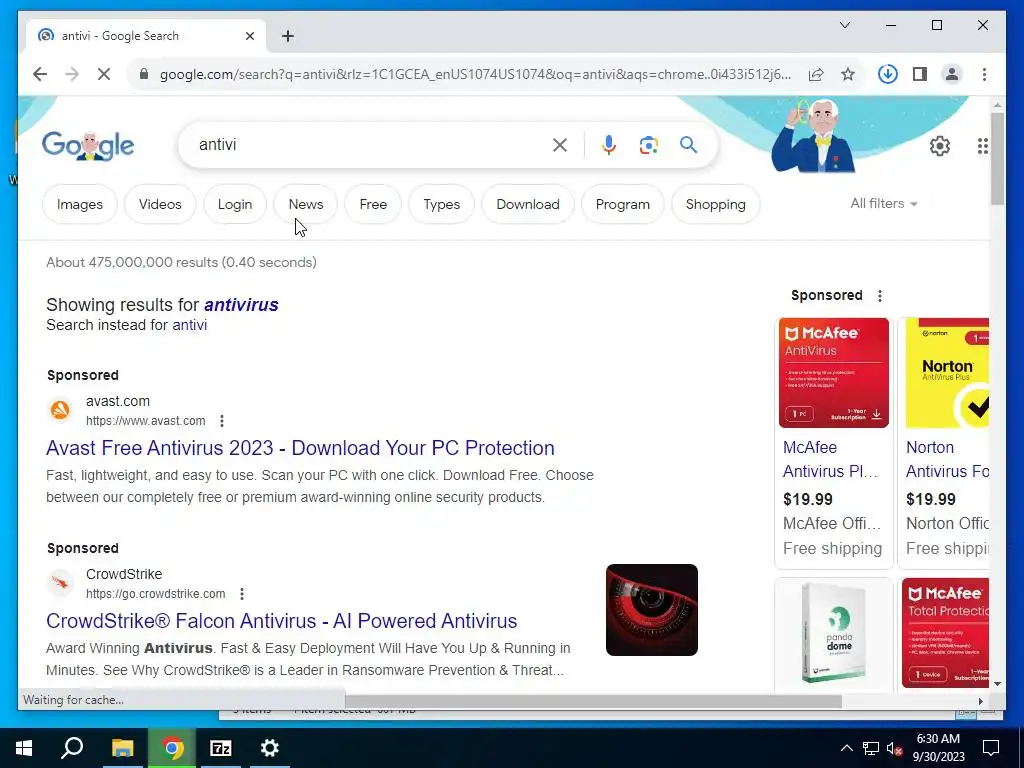Screen dimensions: 1024x768
Task: Select the Types filter chip
Action: coord(441,204)
